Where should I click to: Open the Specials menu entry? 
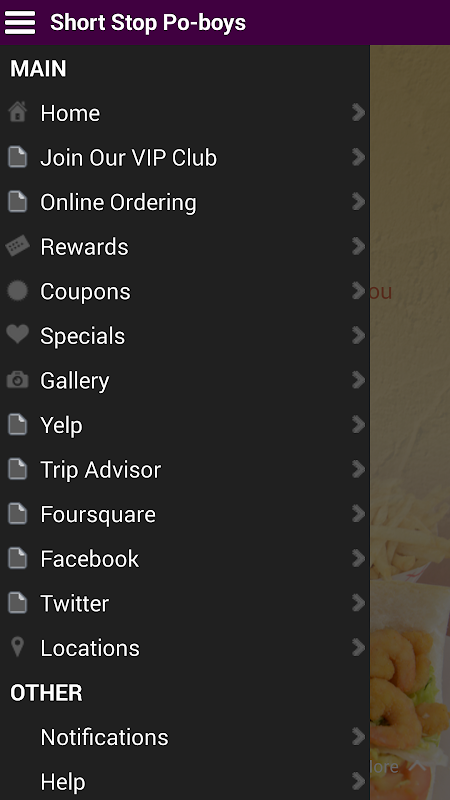(185, 336)
